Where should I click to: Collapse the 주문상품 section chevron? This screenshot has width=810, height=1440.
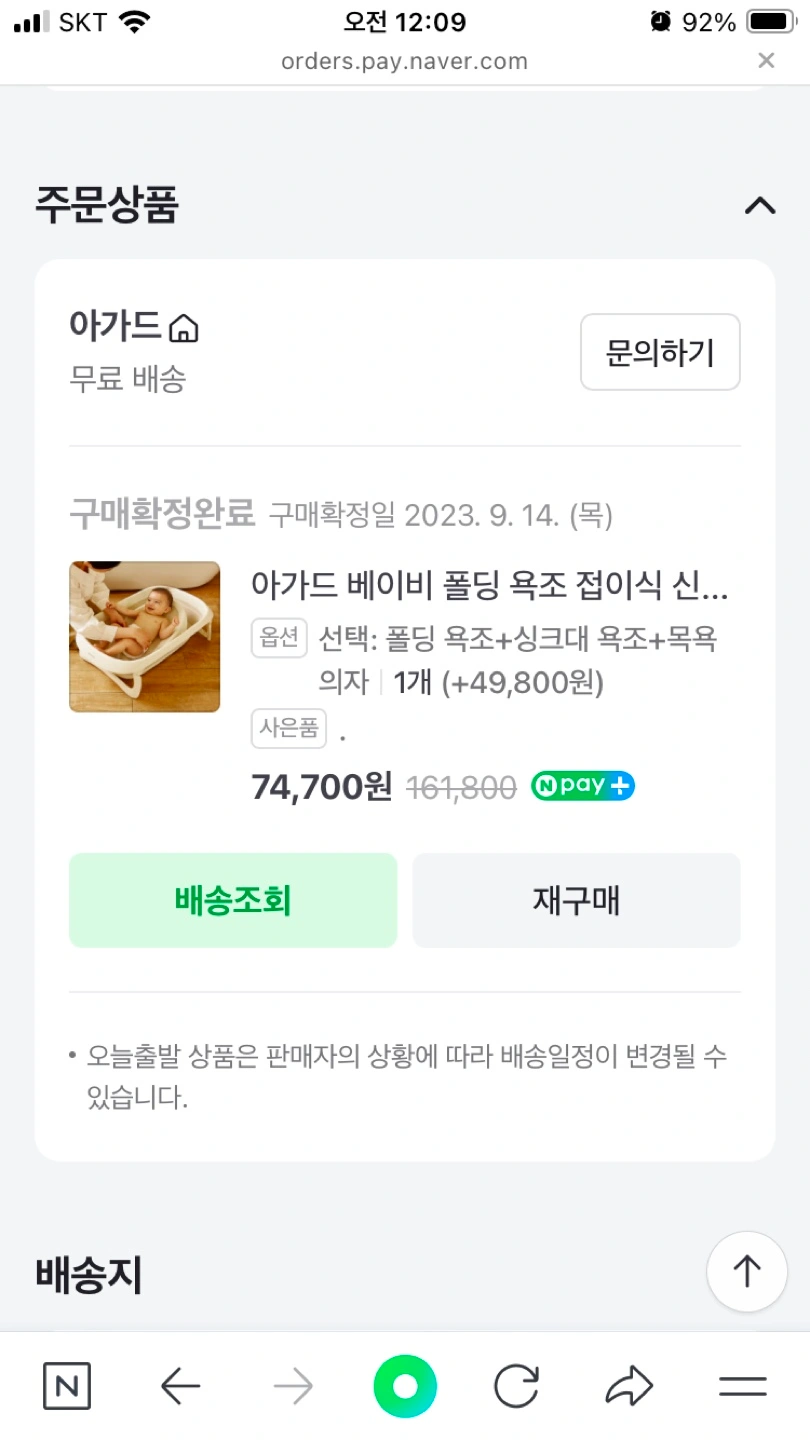point(760,206)
